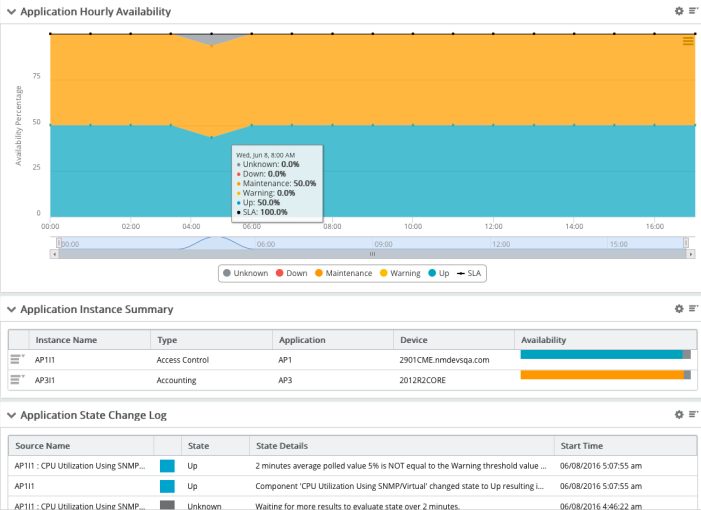The width and height of the screenshot is (701, 510).
Task: Open row menu icon for AP1I1 instance
Action: [x=17, y=359]
